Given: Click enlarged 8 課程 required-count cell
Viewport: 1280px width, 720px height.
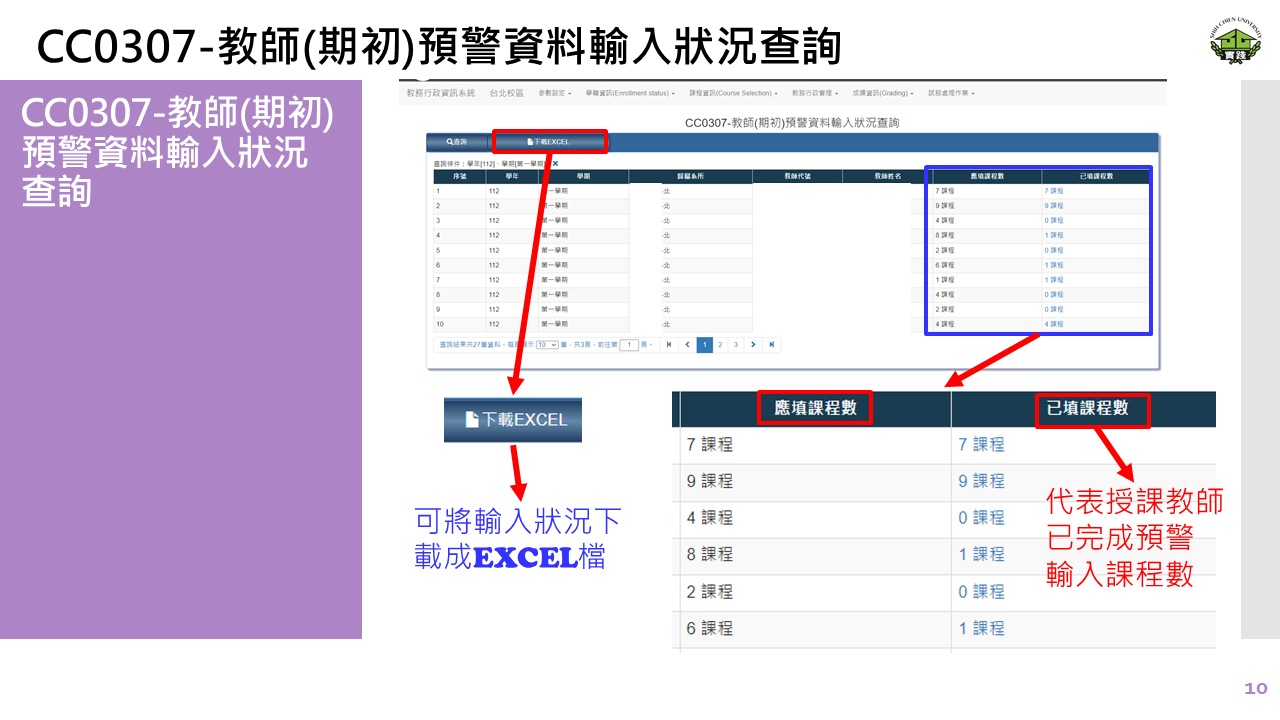Looking at the screenshot, I should click(x=815, y=554).
